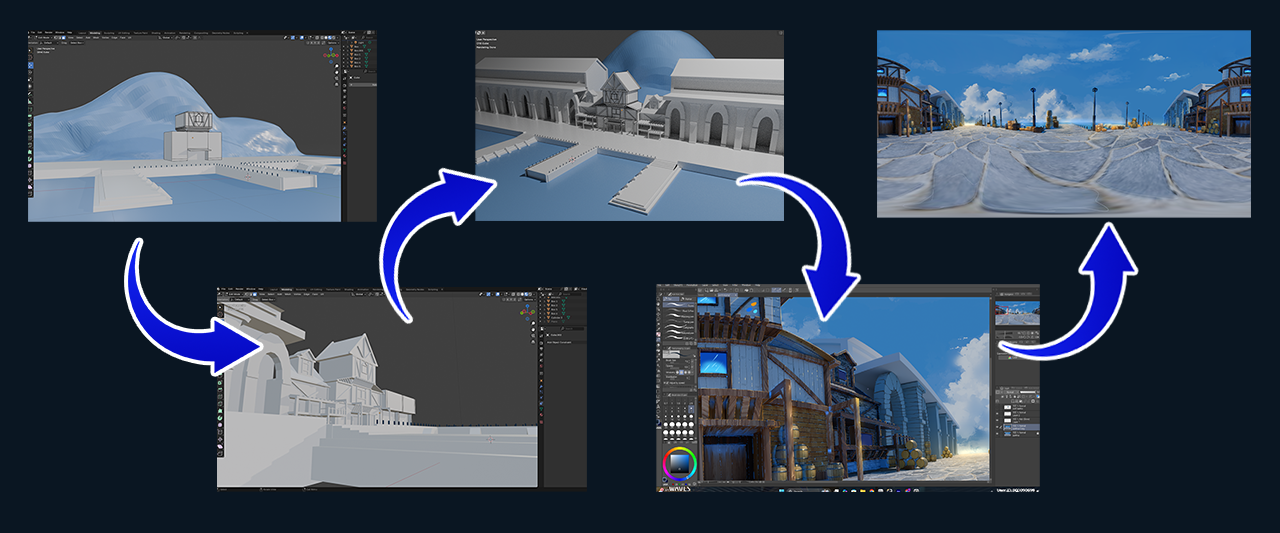Click the final 360 panorama image
The height and width of the screenshot is (533, 1280).
click(x=1064, y=124)
